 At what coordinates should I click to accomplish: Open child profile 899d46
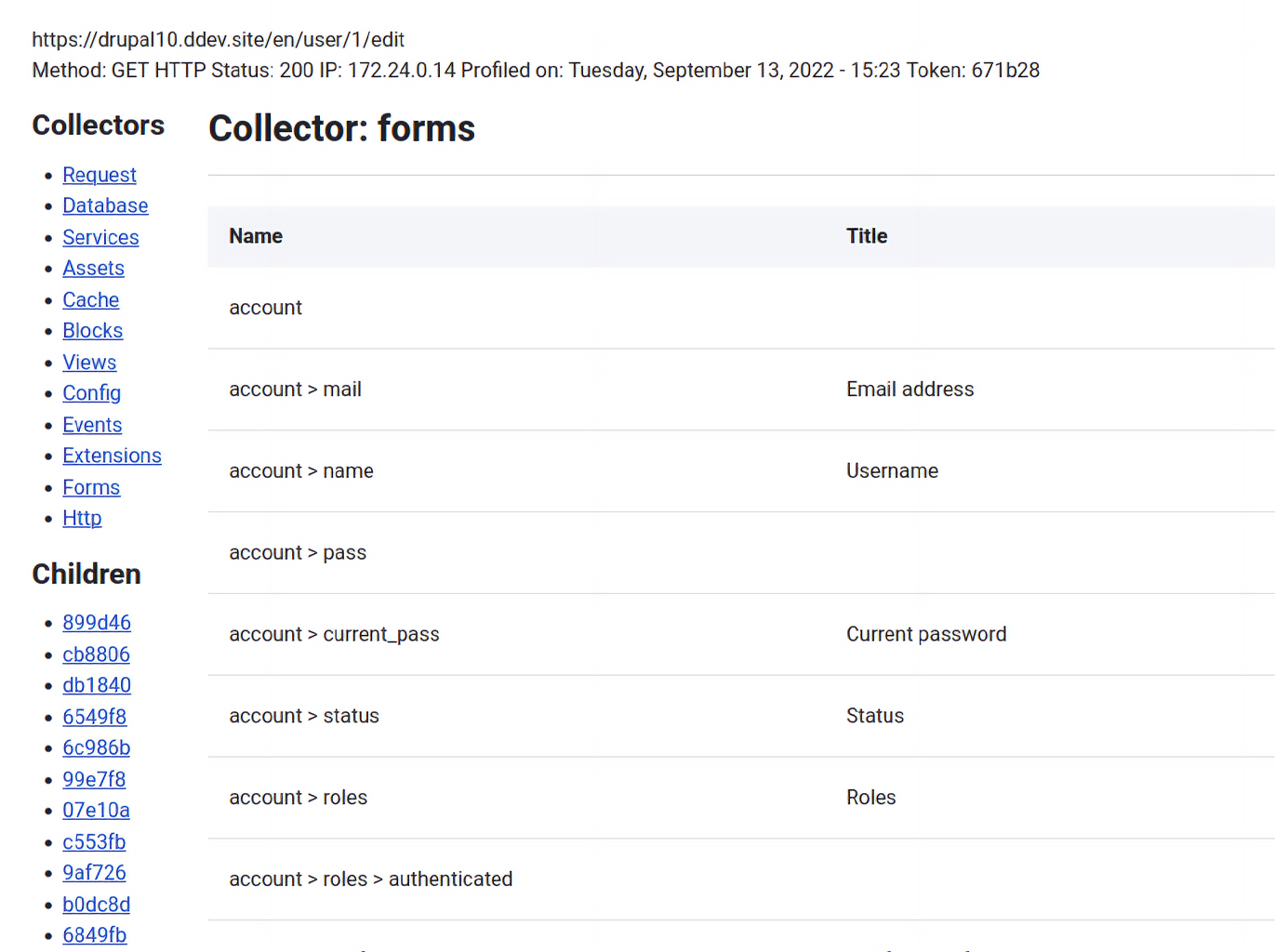[x=97, y=622]
